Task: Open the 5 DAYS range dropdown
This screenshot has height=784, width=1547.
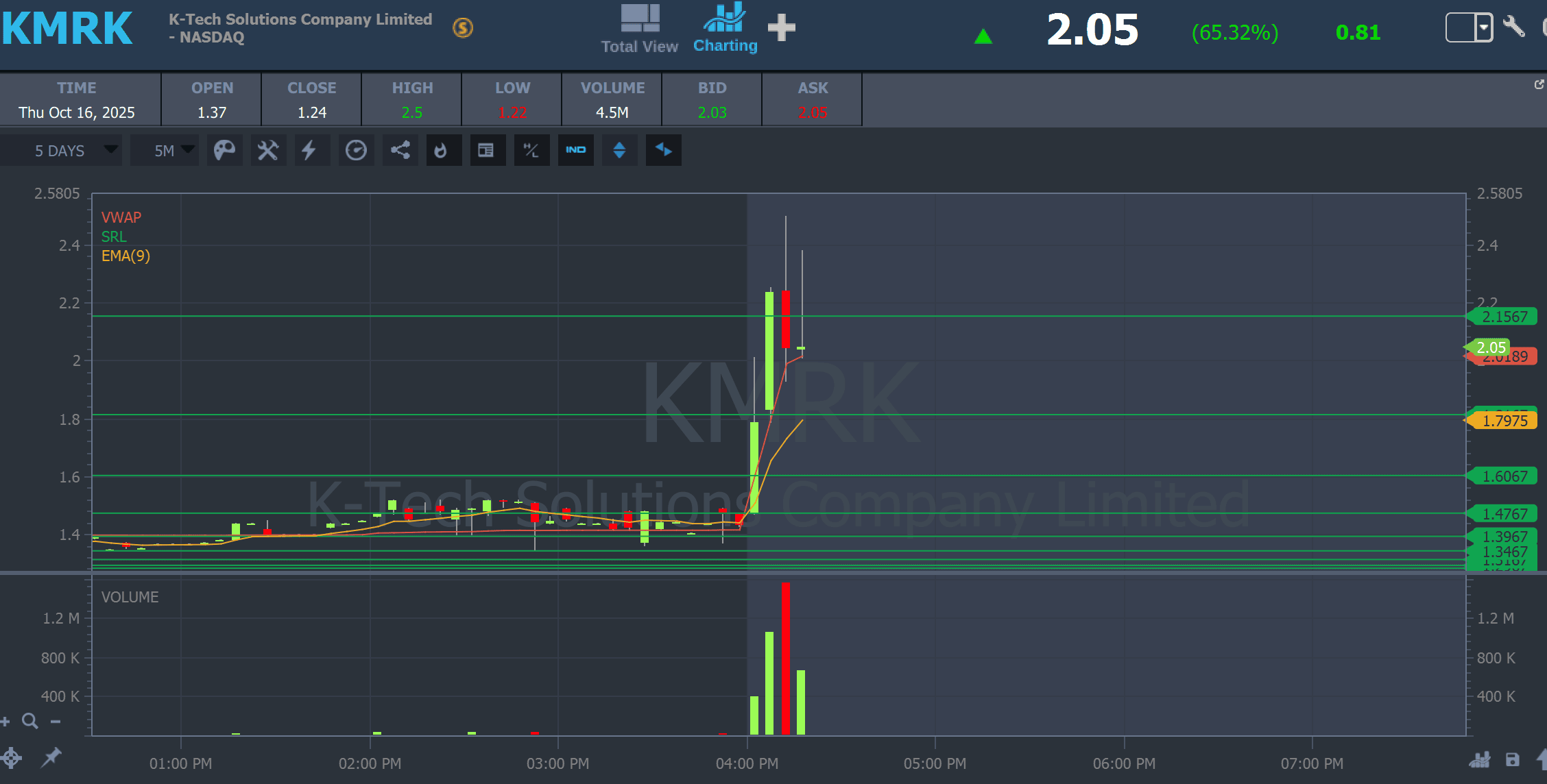Action: 71,150
